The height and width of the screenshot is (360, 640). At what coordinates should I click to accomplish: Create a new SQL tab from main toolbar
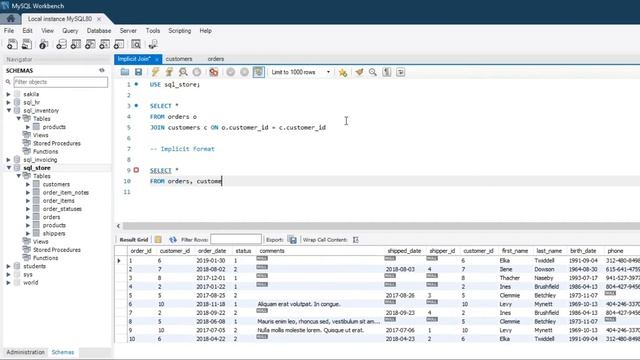coord(12,44)
